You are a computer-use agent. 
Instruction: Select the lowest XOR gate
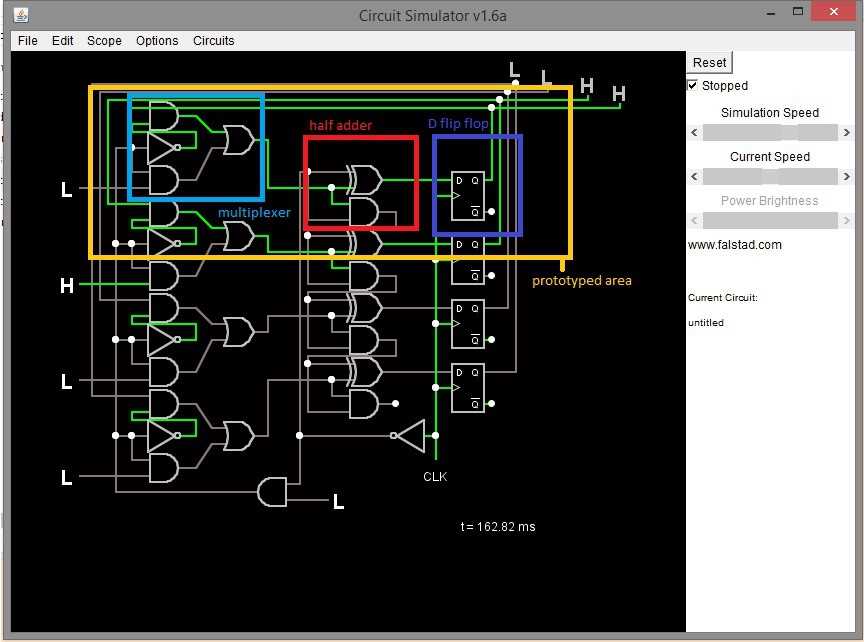click(365, 372)
